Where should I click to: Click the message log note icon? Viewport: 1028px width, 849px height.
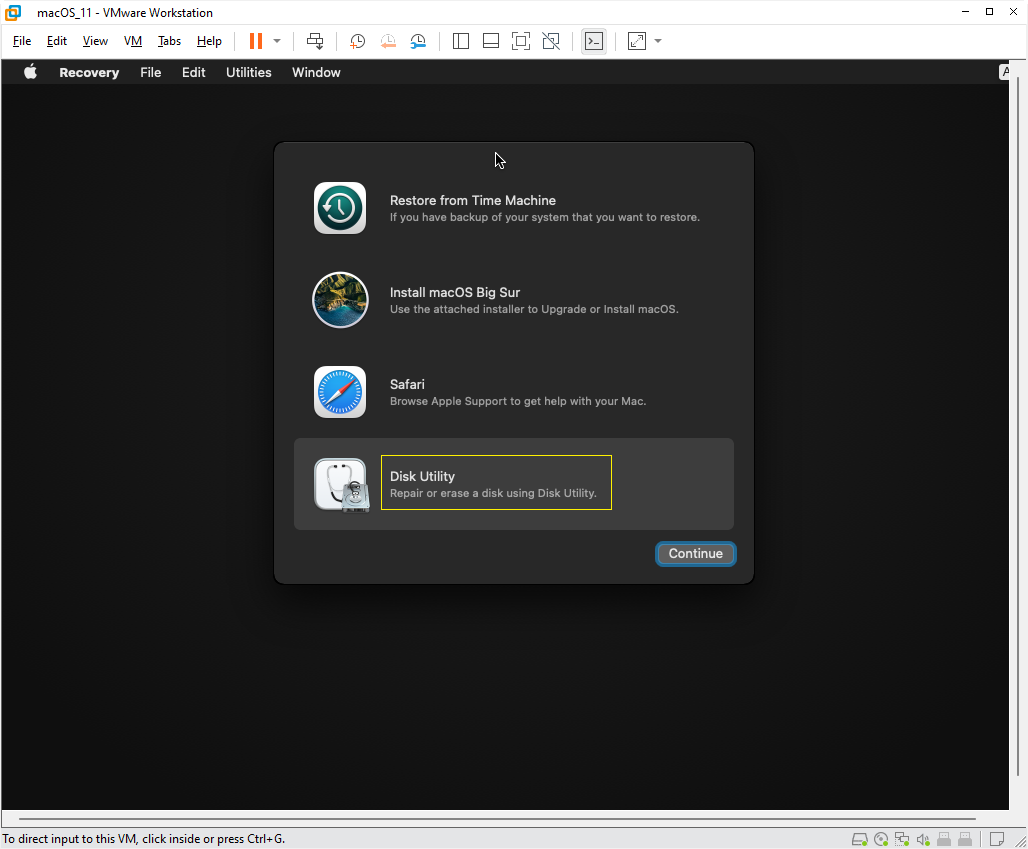pos(997,839)
